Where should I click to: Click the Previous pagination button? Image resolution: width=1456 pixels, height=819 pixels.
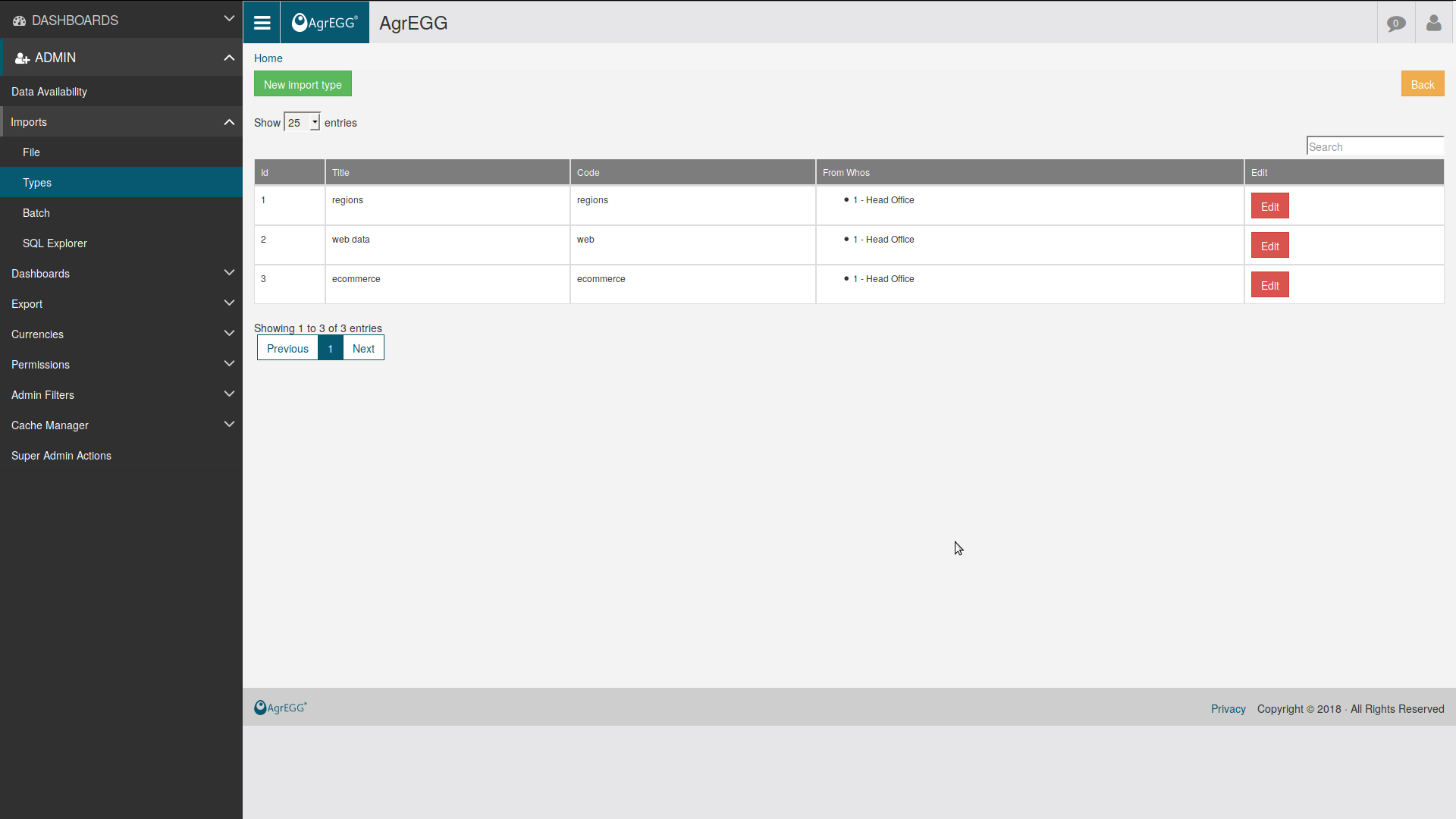click(287, 348)
